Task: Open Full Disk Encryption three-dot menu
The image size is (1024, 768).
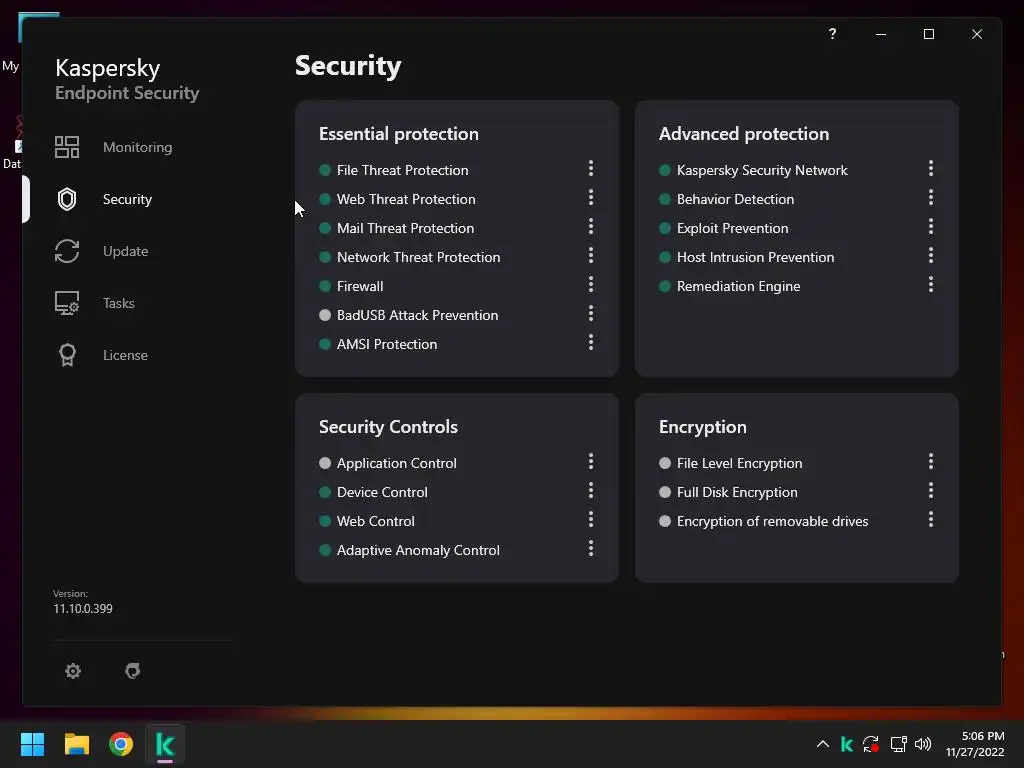Action: tap(931, 490)
